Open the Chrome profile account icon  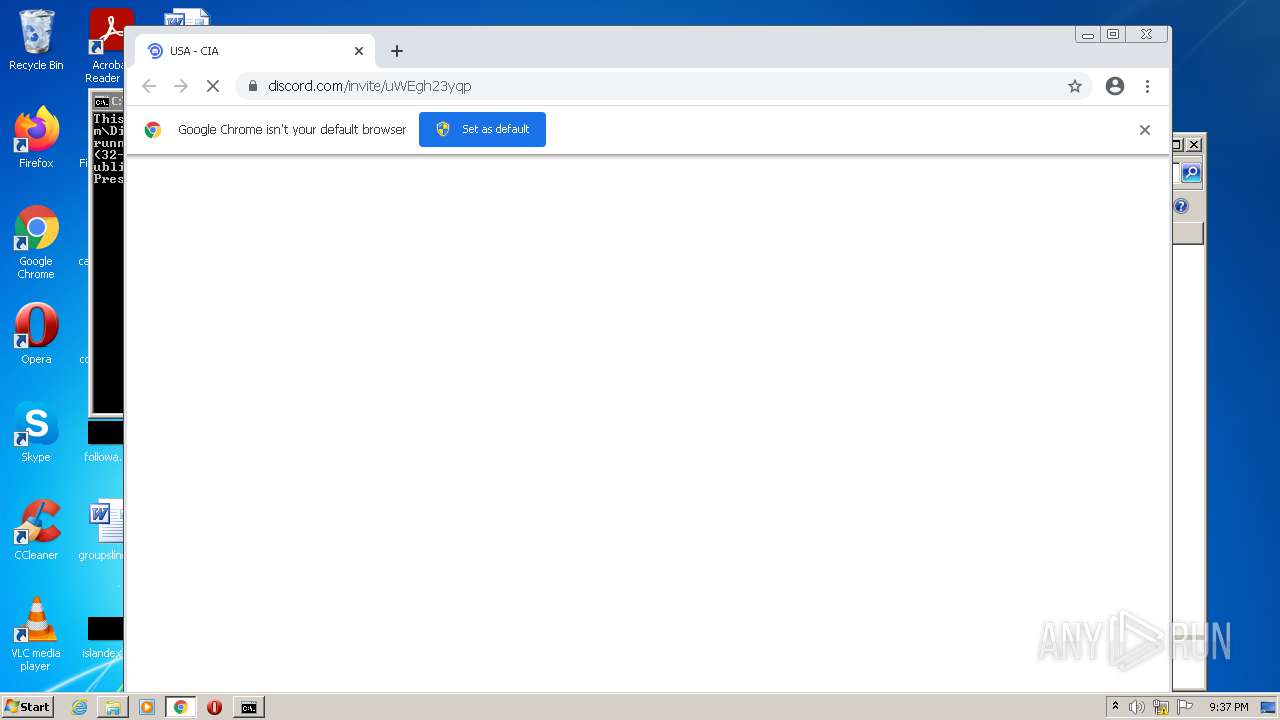pos(1115,86)
